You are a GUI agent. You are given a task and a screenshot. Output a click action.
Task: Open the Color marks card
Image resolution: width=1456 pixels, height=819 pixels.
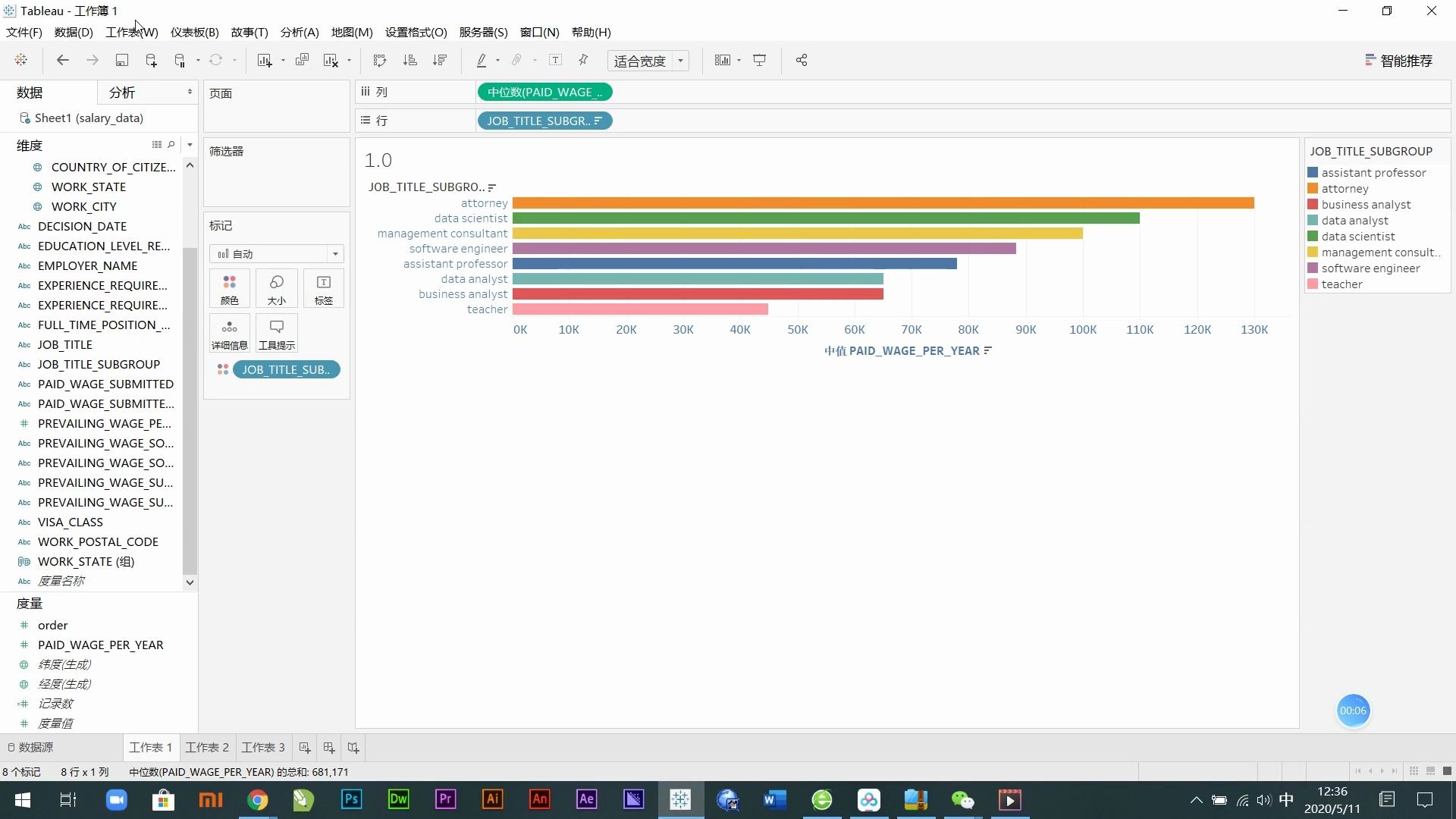coord(229,289)
